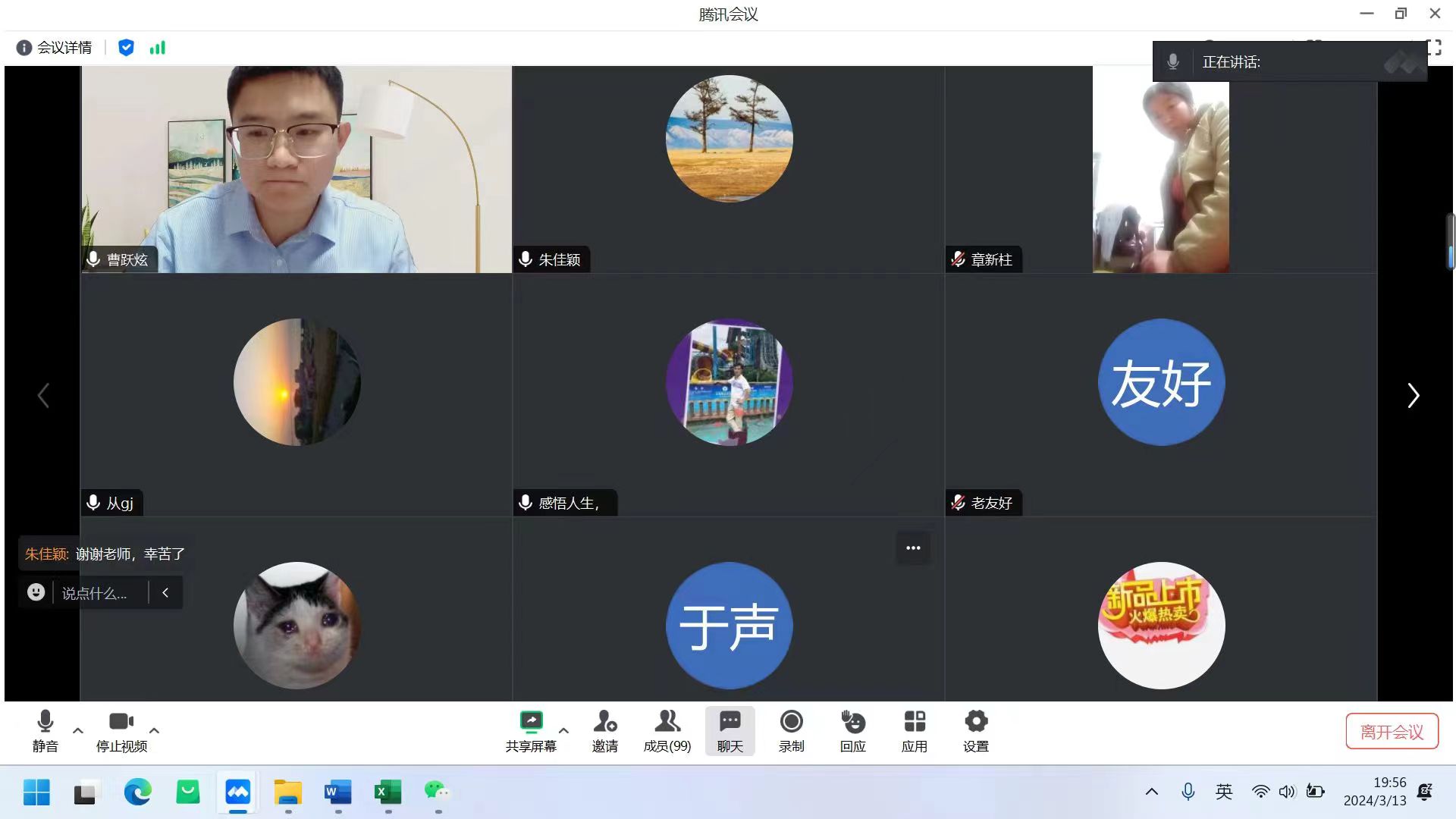The width and height of the screenshot is (1456, 819).
Task: Open Microsoft Edge from taskbar
Action: [137, 792]
